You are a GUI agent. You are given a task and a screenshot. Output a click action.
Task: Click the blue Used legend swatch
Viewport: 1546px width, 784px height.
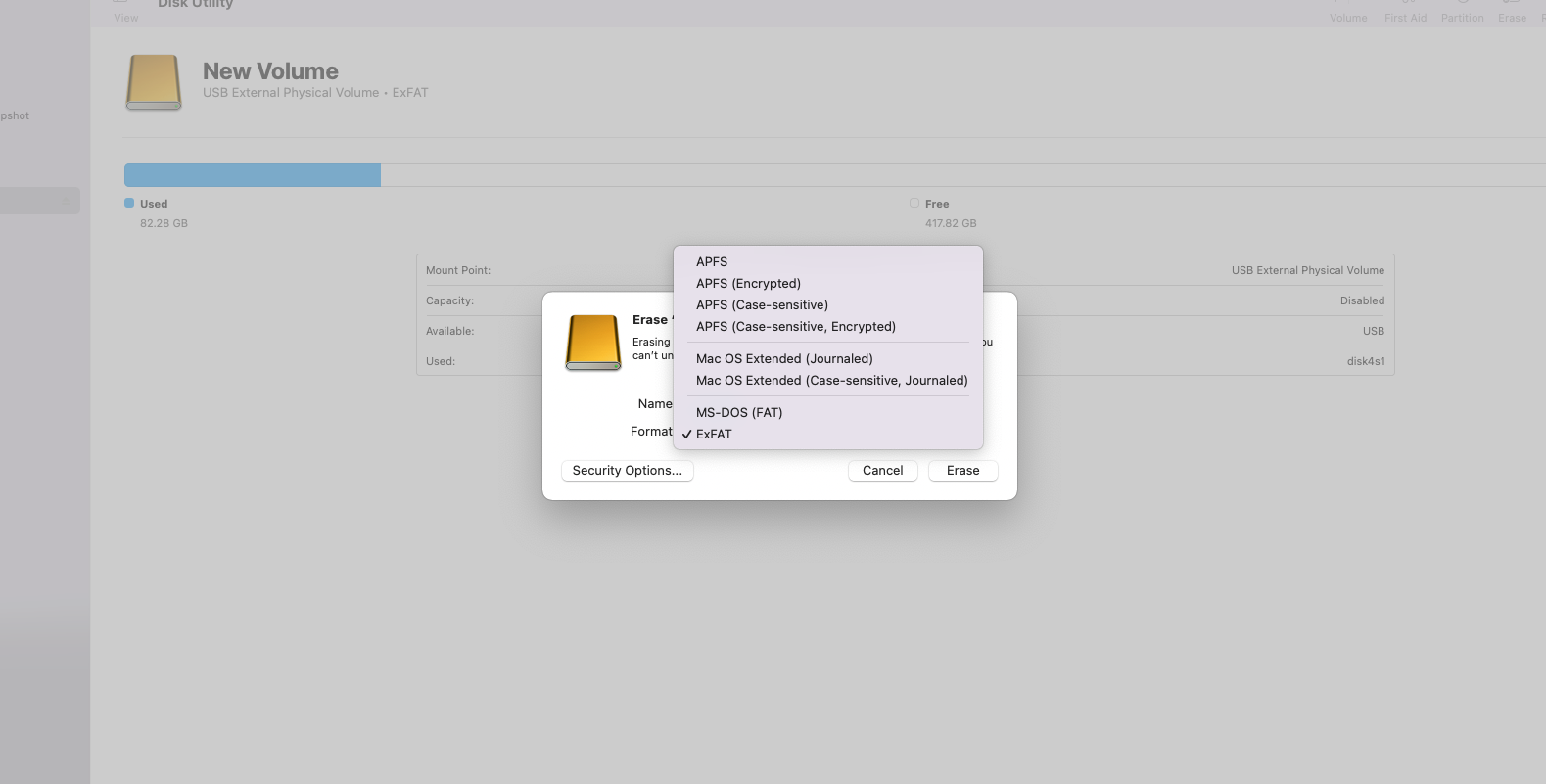click(129, 203)
